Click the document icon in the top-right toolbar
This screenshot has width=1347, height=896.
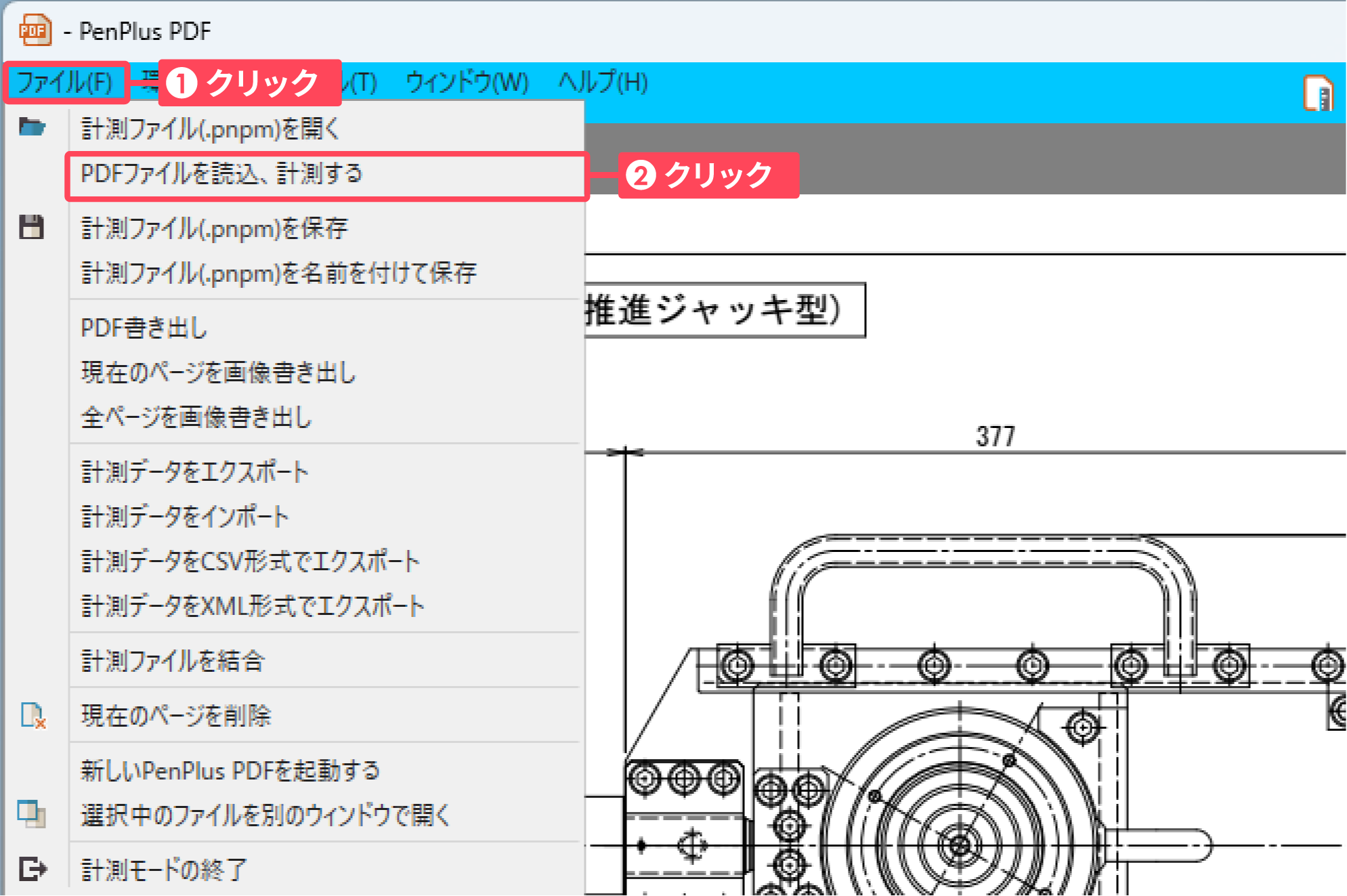tap(1318, 93)
